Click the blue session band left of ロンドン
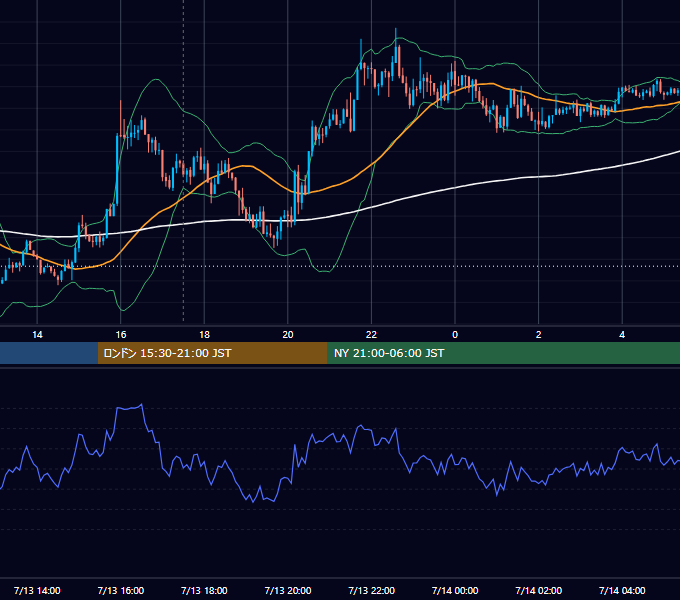This screenshot has width=680, height=600. [49, 353]
